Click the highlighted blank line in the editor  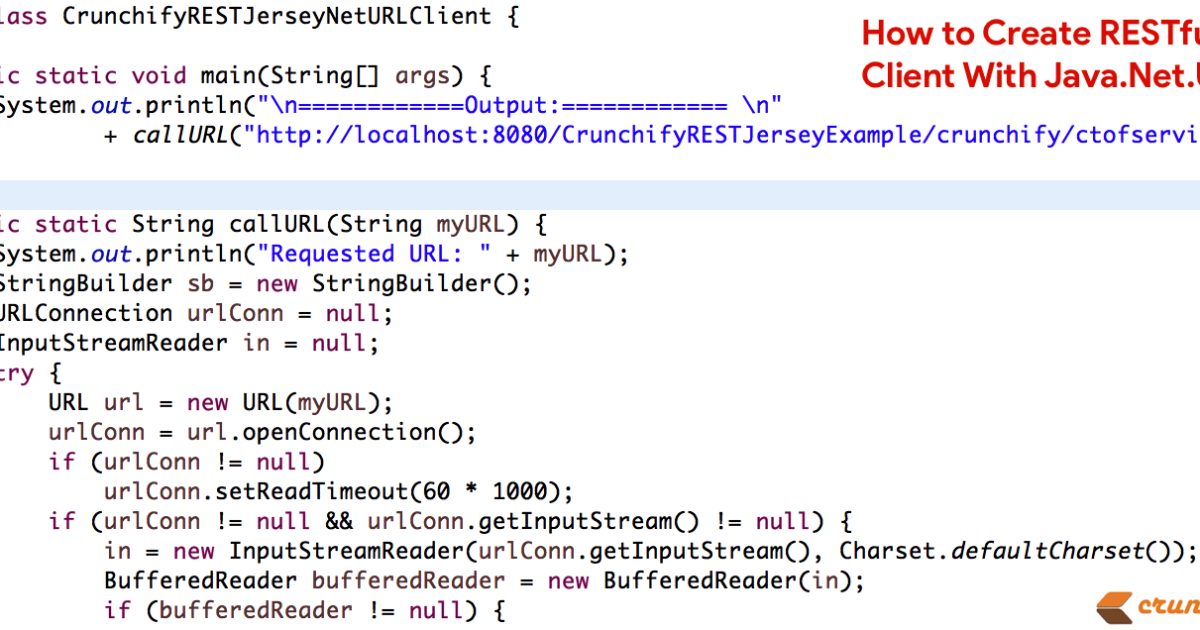pos(600,195)
